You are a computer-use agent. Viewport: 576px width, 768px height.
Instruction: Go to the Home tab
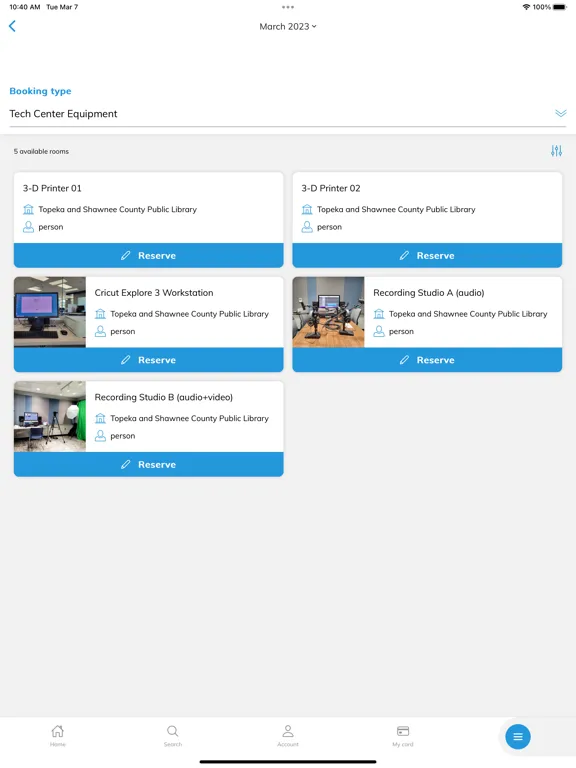tap(58, 736)
